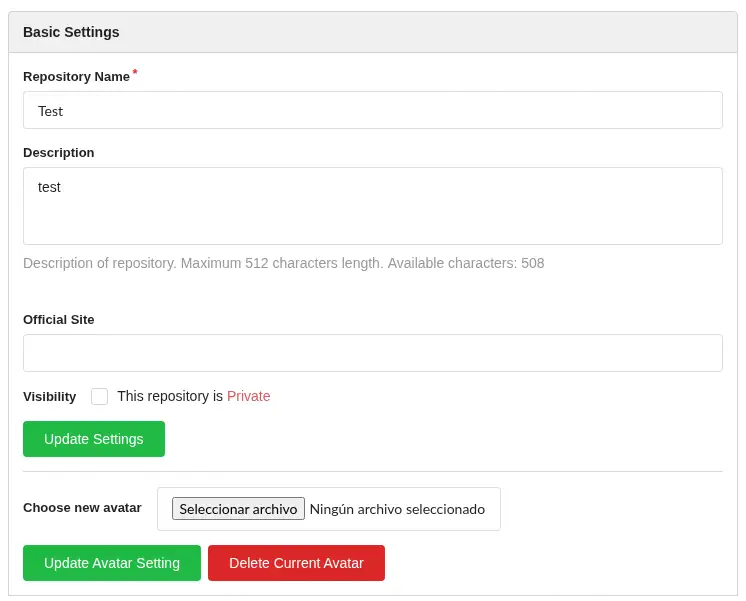
Task: Click the "Available characters: 508" counter
Action: tap(465, 263)
